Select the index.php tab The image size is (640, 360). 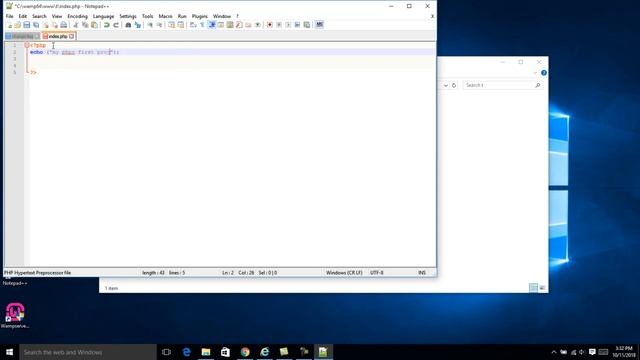58,36
